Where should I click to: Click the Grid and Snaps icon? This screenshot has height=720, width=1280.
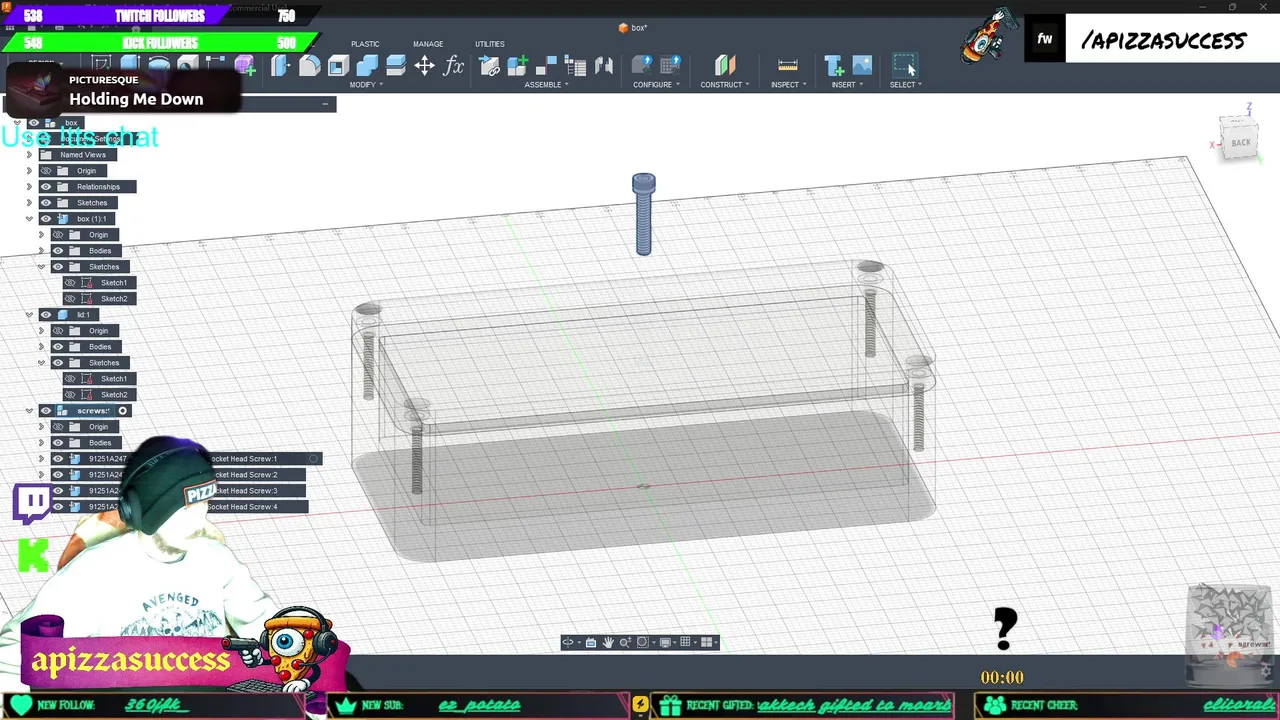tap(686, 642)
